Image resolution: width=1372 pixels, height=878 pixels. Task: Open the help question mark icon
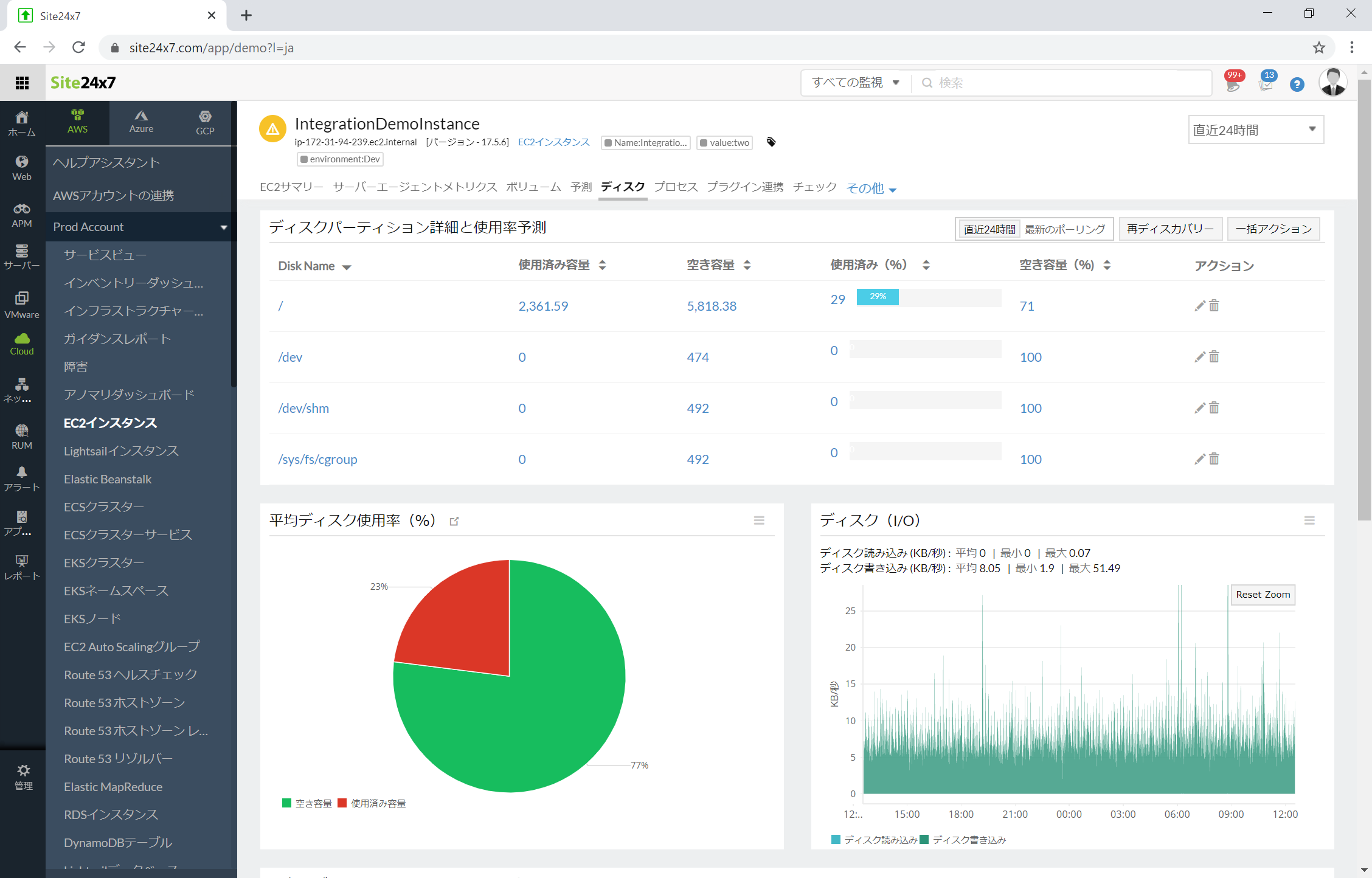tap(1297, 85)
